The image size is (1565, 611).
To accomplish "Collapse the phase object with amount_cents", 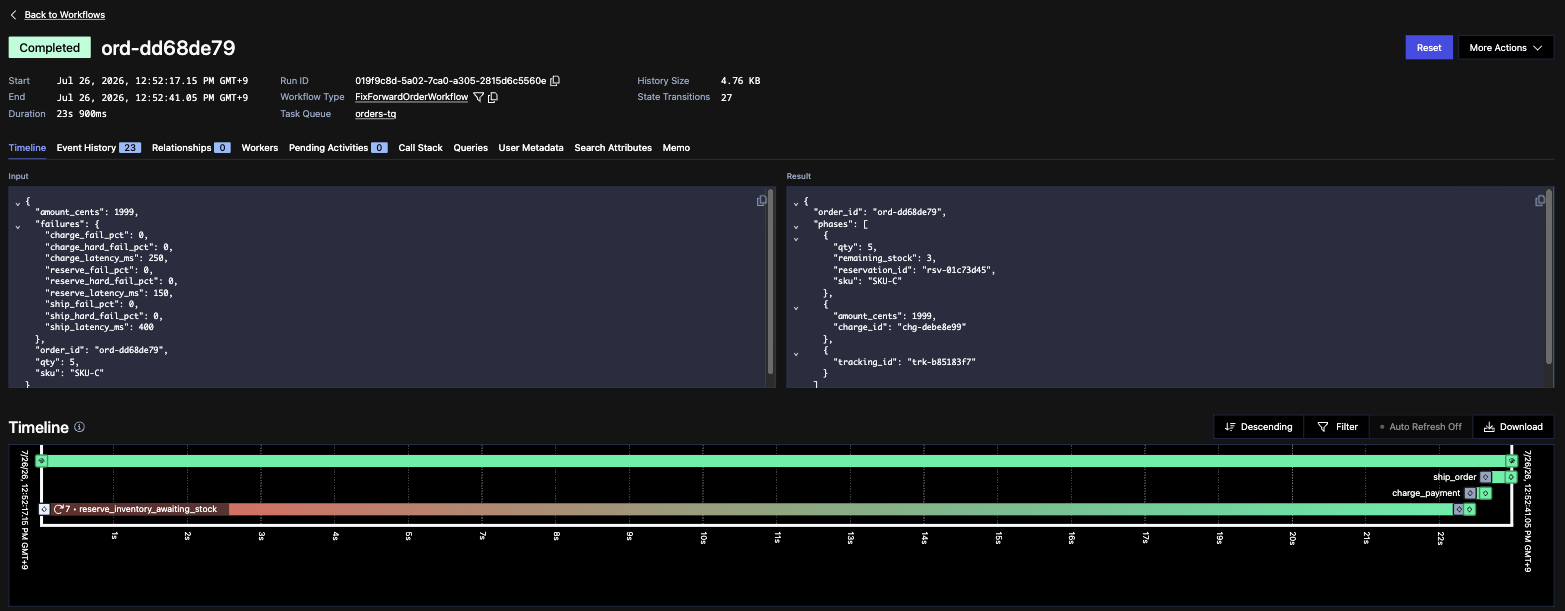I will pyautogui.click(x=796, y=306).
